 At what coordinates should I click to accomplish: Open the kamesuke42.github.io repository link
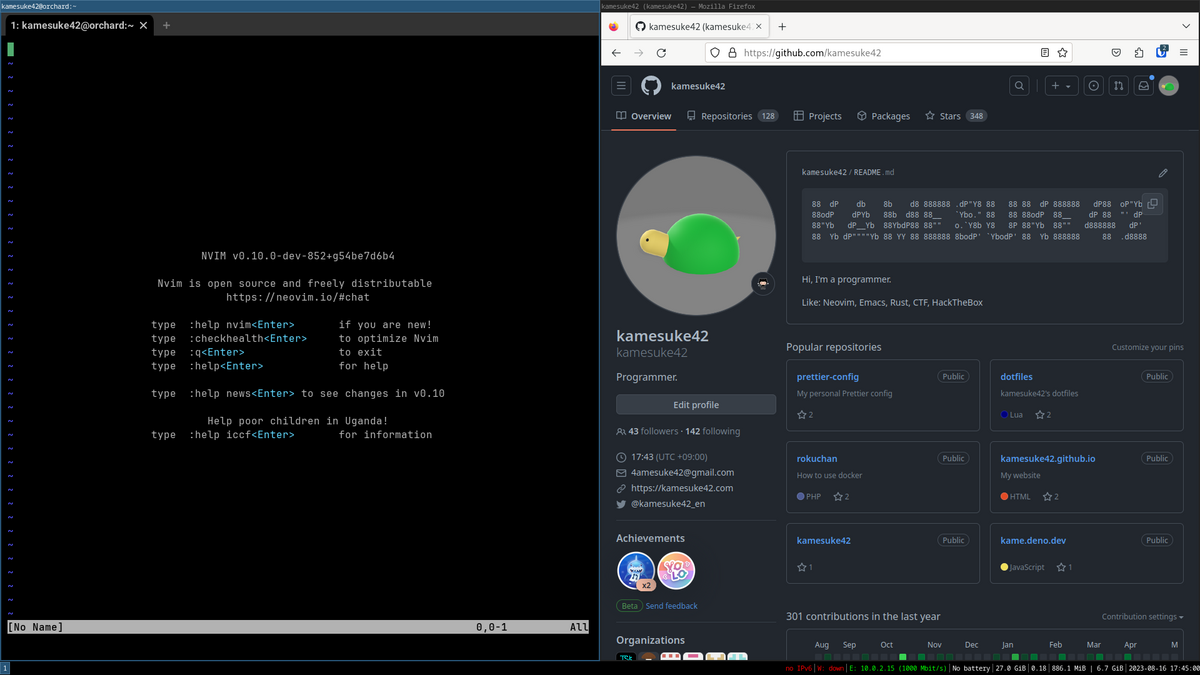[1048, 459]
